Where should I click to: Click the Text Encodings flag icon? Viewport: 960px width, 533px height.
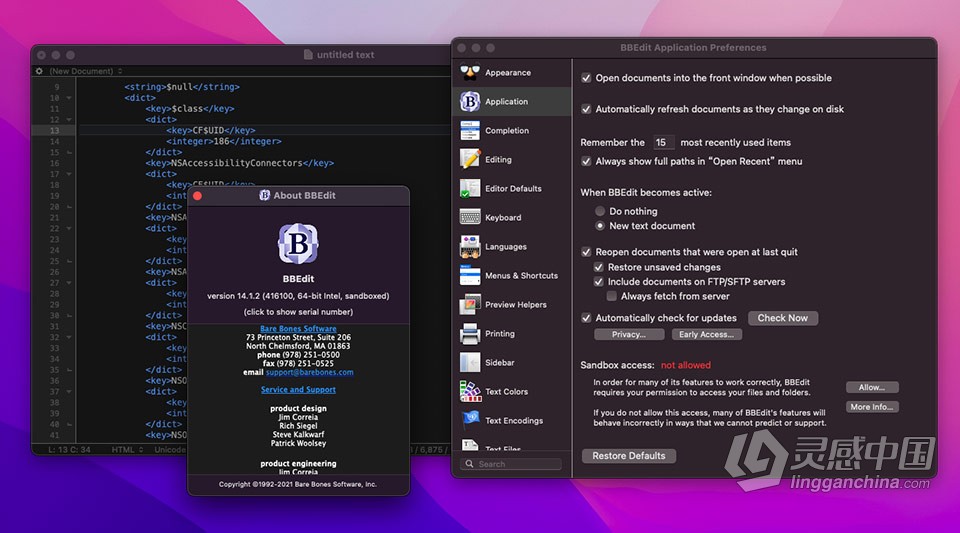coord(470,420)
